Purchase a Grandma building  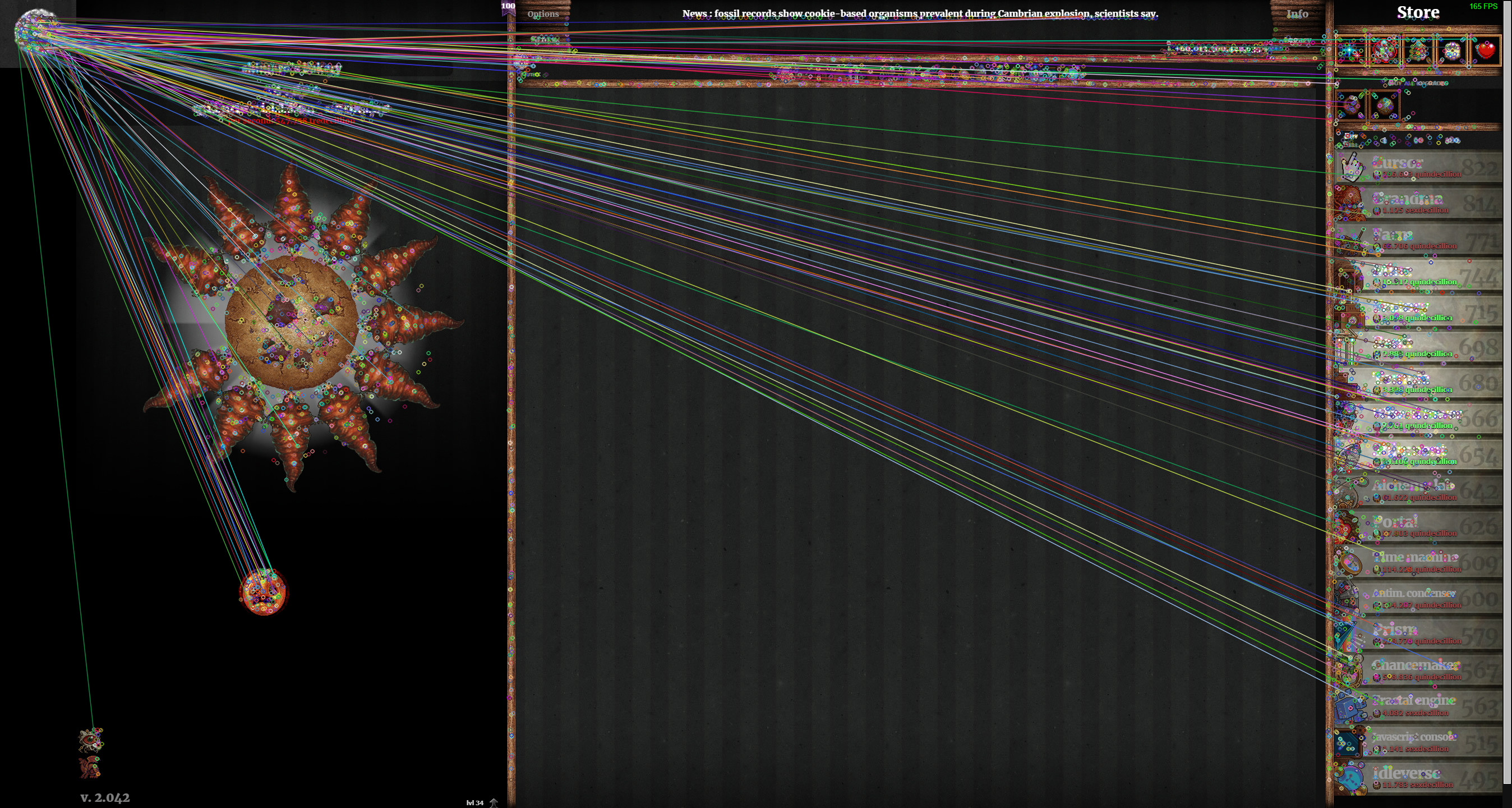1421,203
